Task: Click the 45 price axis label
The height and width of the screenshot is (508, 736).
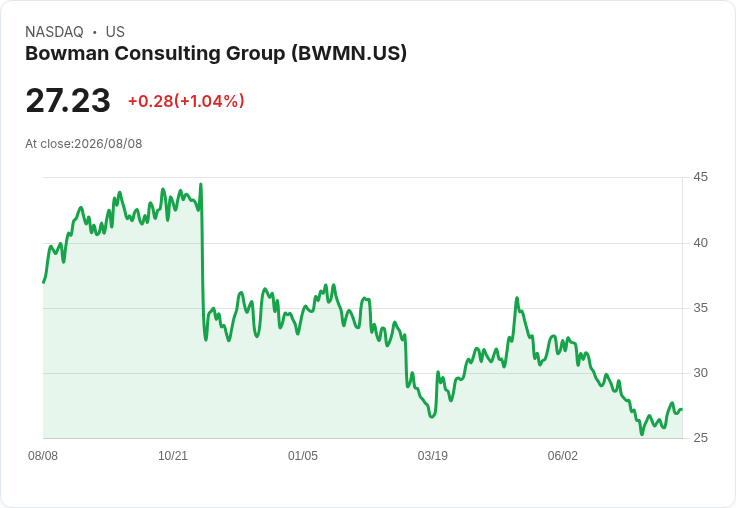Action: point(700,177)
